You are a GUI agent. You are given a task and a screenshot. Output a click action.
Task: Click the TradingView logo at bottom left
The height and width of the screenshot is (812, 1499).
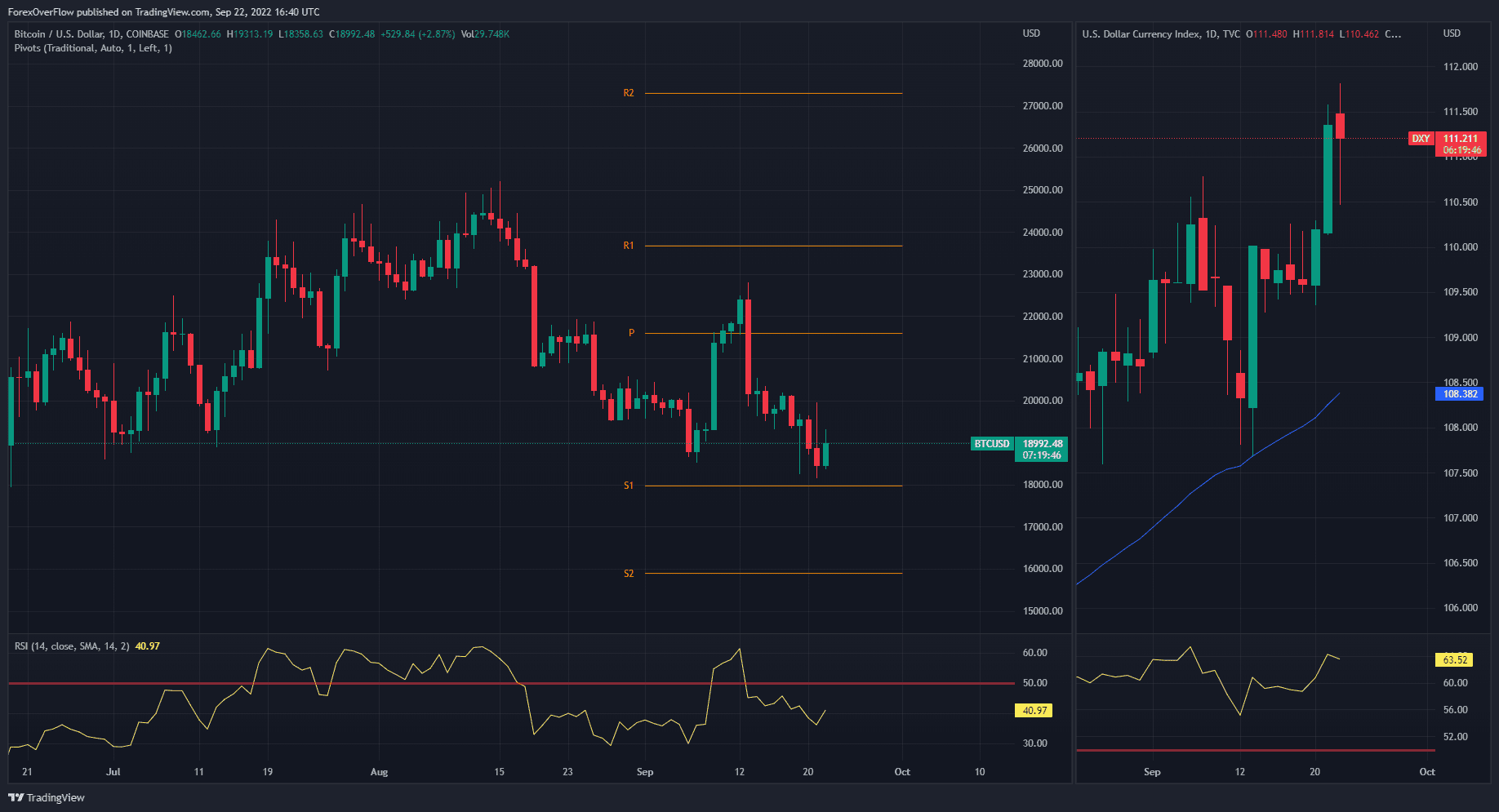[47, 797]
